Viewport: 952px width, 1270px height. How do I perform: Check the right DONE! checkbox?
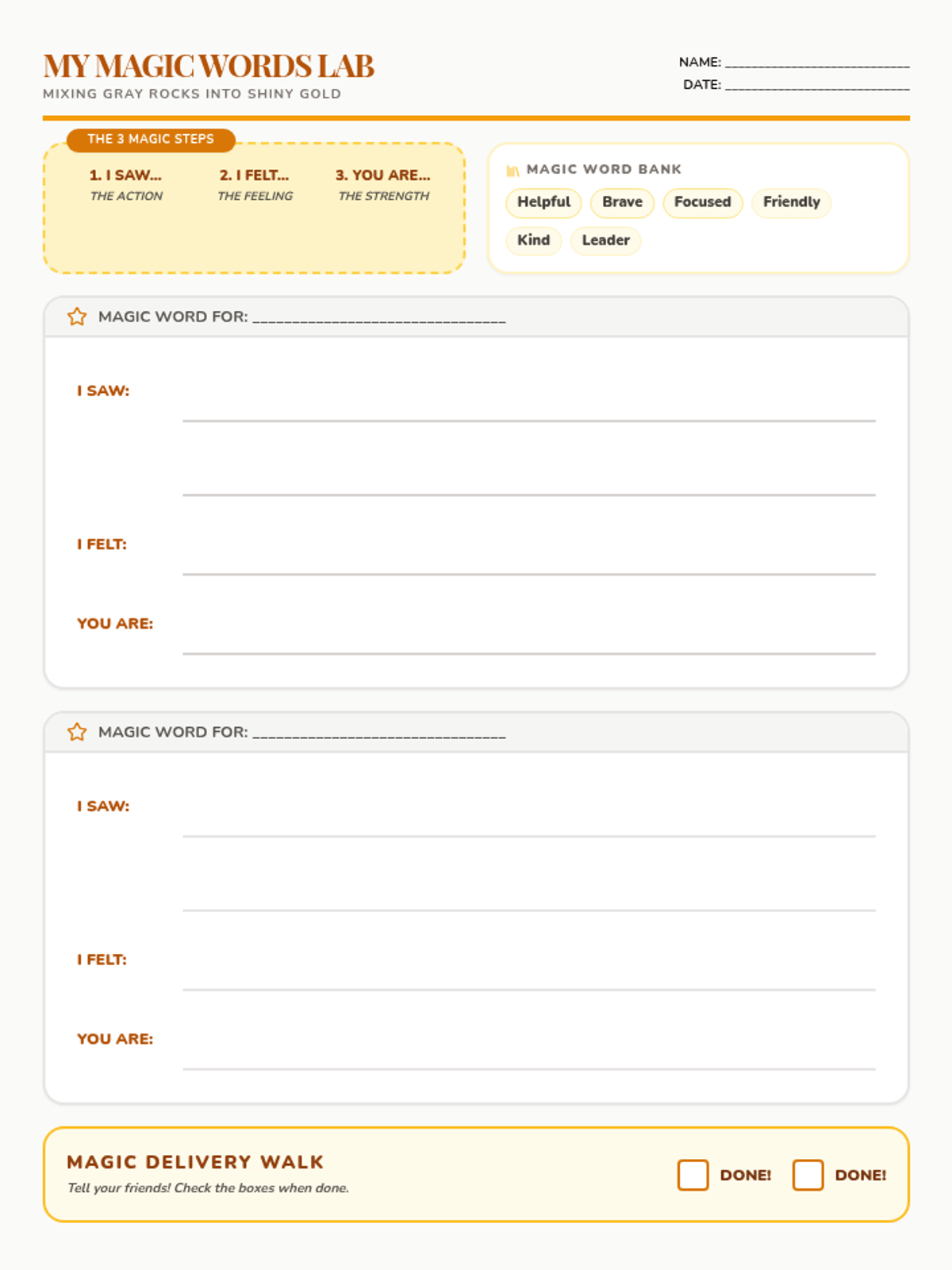[x=808, y=1175]
